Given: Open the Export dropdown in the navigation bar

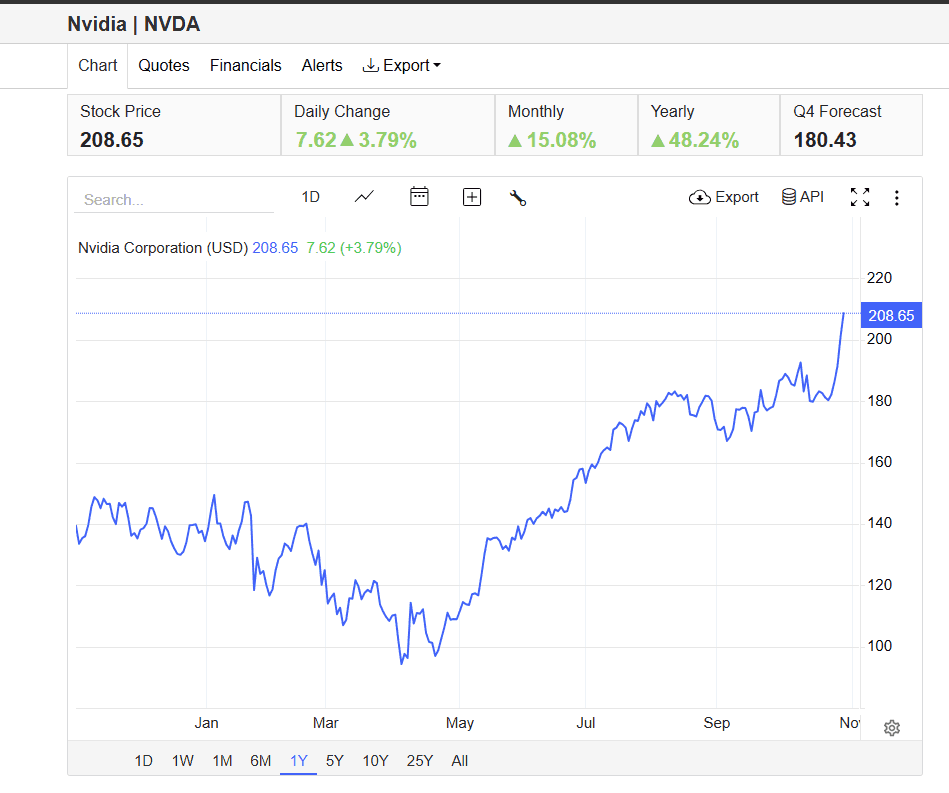Looking at the screenshot, I should (401, 65).
